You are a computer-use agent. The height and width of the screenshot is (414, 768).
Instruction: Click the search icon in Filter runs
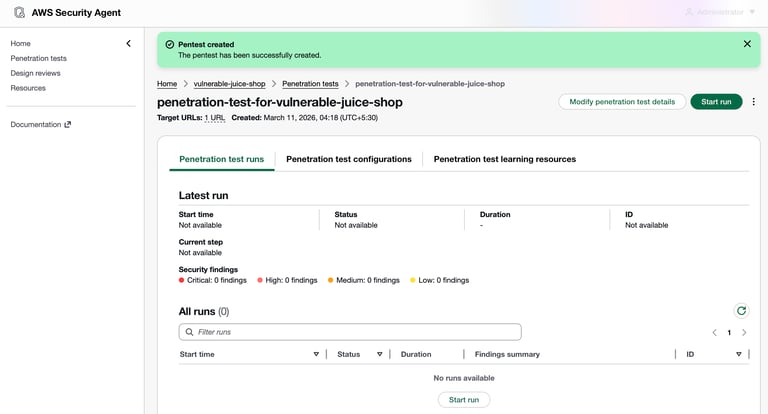190,332
